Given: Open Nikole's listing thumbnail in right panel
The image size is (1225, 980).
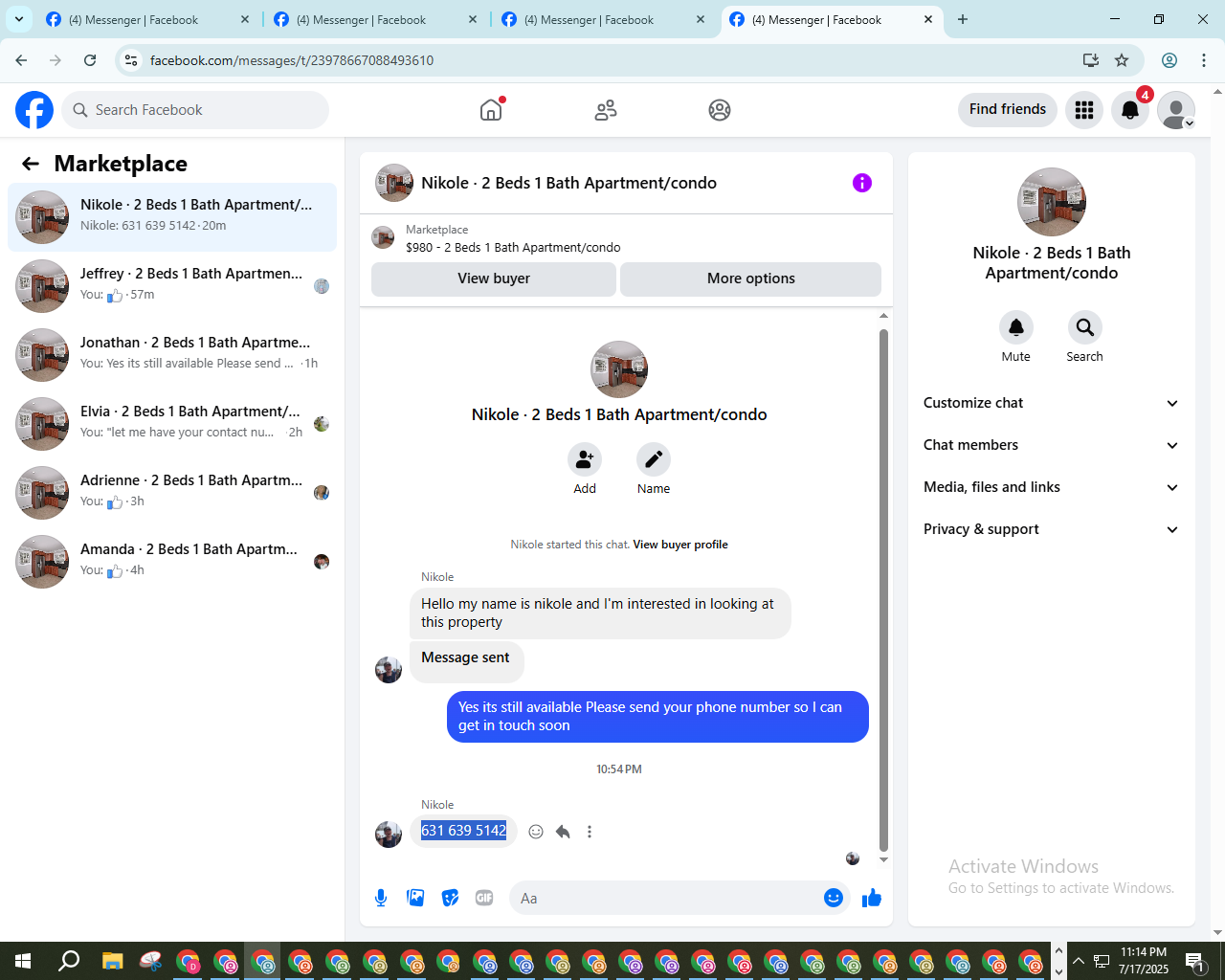Looking at the screenshot, I should pyautogui.click(x=1052, y=202).
